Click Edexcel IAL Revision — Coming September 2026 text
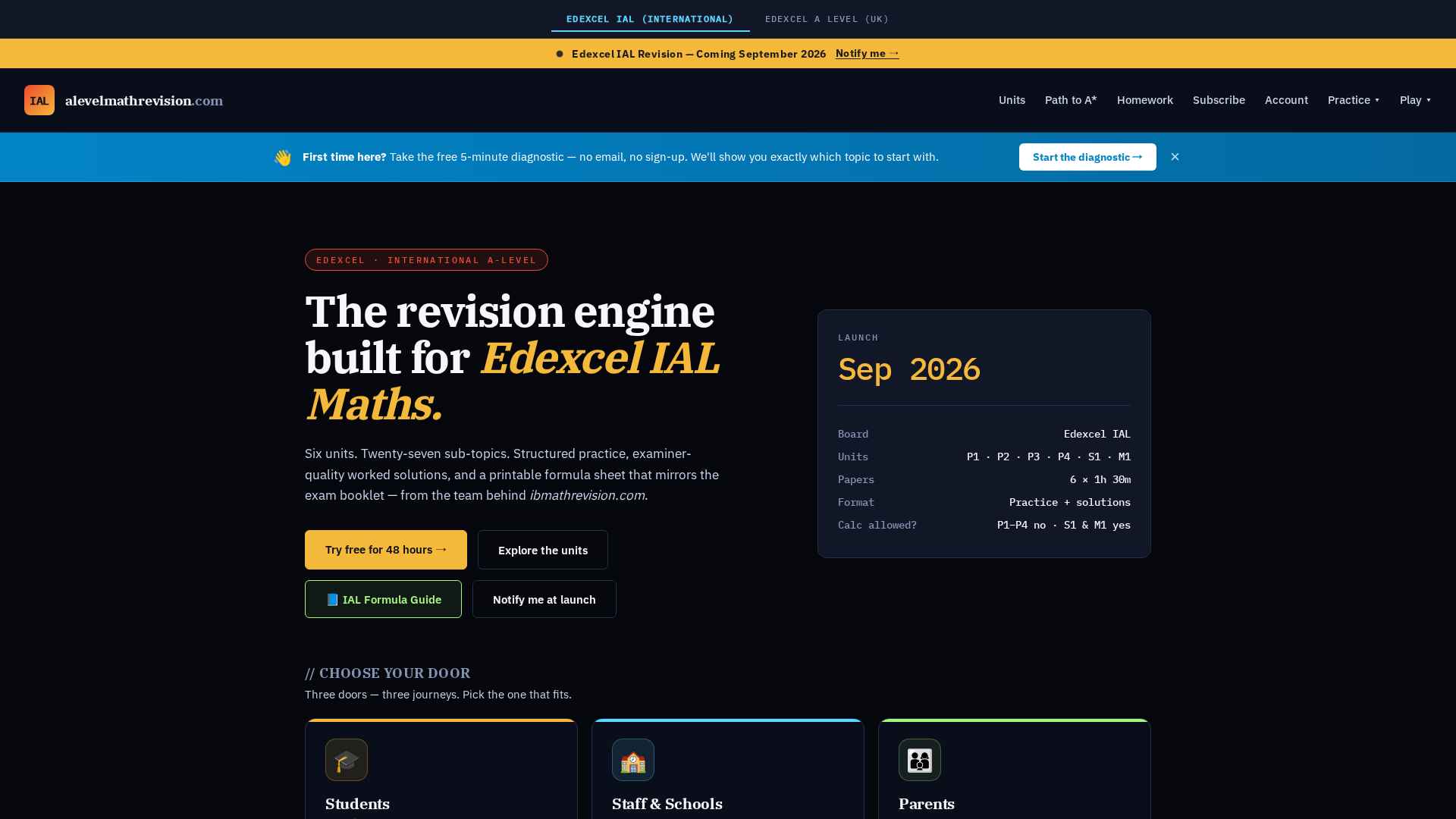 [x=698, y=54]
